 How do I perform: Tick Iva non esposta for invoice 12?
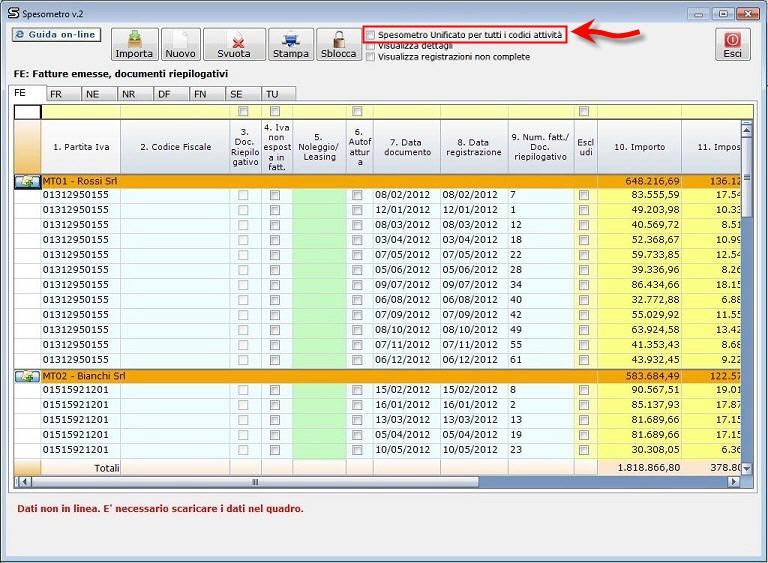(x=275, y=225)
